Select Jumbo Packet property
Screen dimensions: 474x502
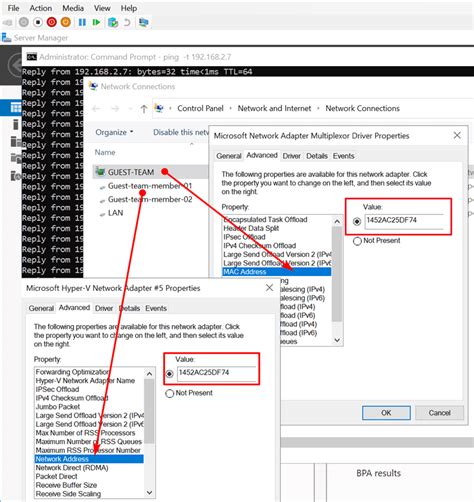58,407
